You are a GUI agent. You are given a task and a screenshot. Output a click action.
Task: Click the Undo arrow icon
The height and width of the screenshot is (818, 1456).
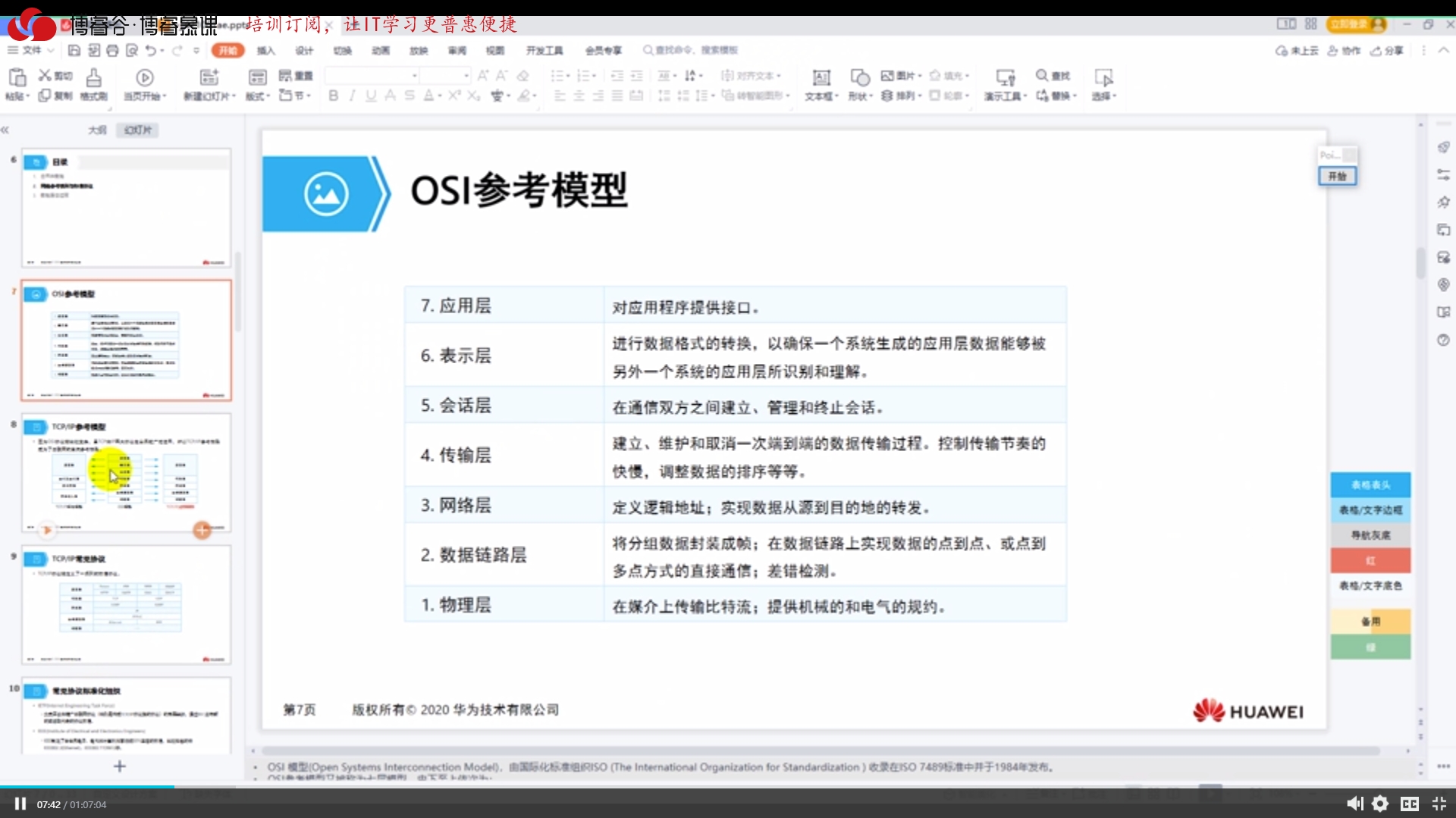point(151,51)
